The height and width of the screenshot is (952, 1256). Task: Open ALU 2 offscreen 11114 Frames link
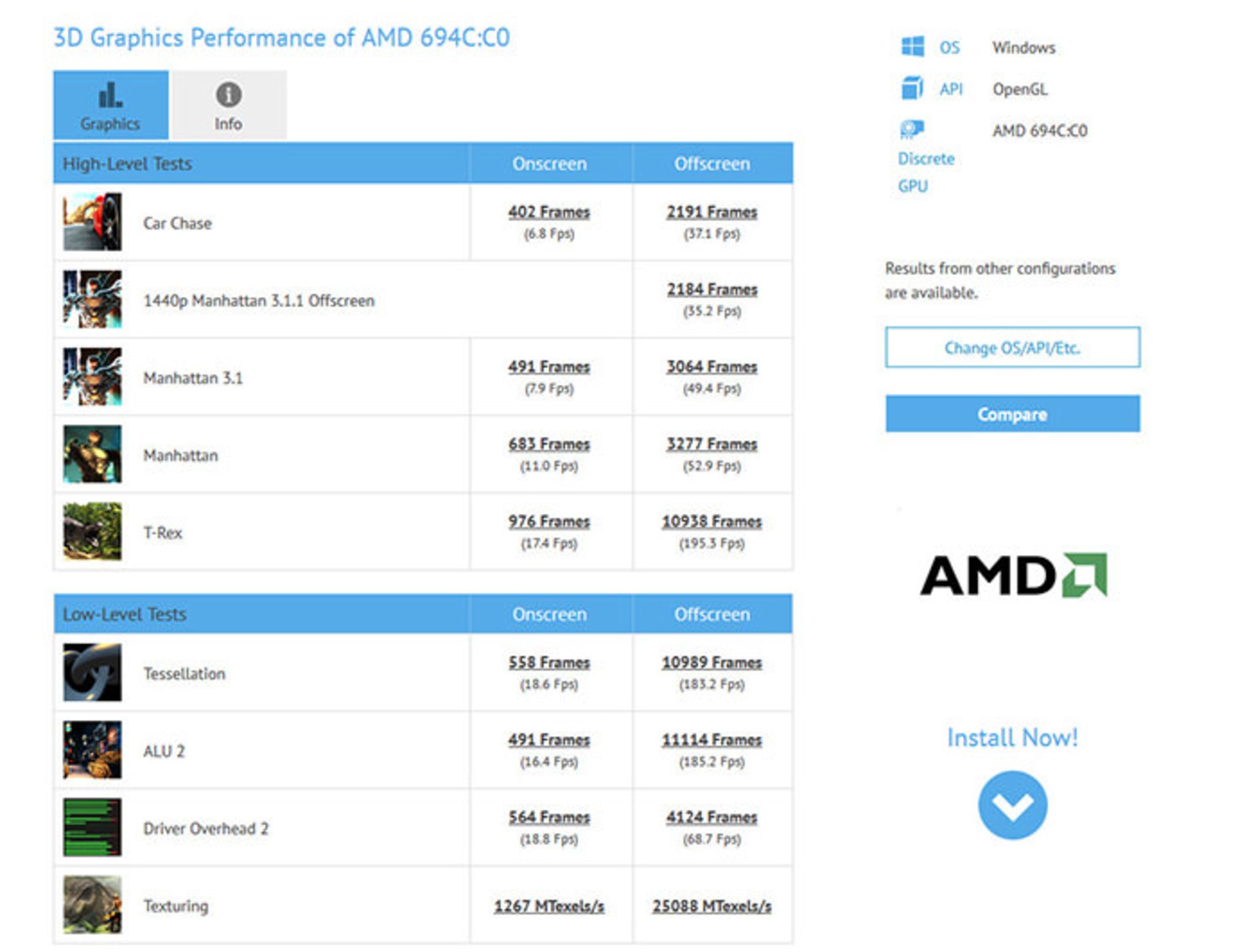tap(712, 739)
